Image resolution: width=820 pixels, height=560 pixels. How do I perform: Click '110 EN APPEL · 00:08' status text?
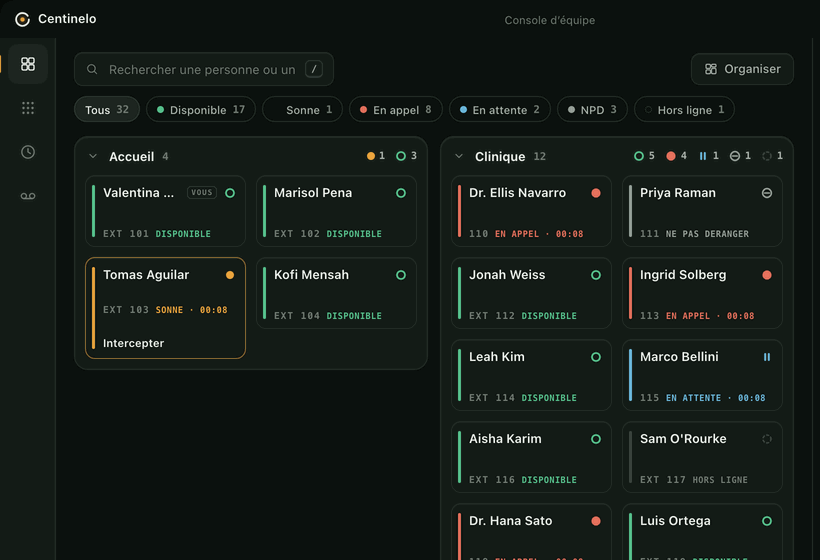pyautogui.click(x=526, y=234)
